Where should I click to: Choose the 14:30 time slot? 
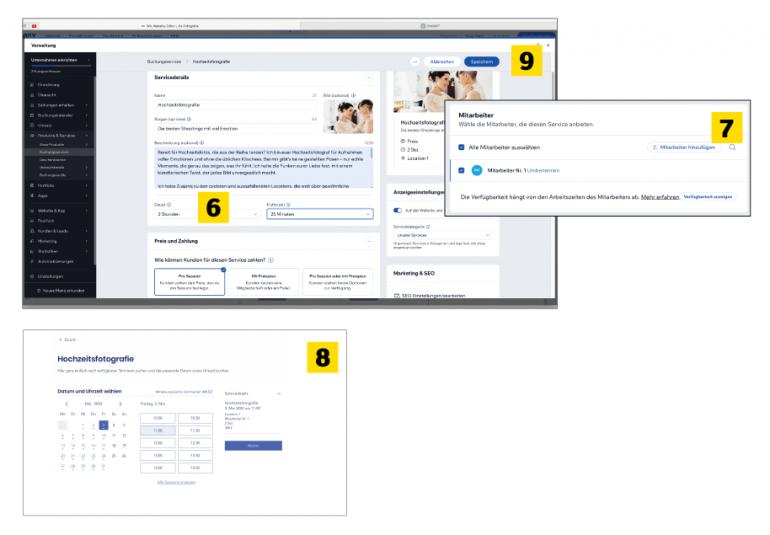[x=195, y=468]
